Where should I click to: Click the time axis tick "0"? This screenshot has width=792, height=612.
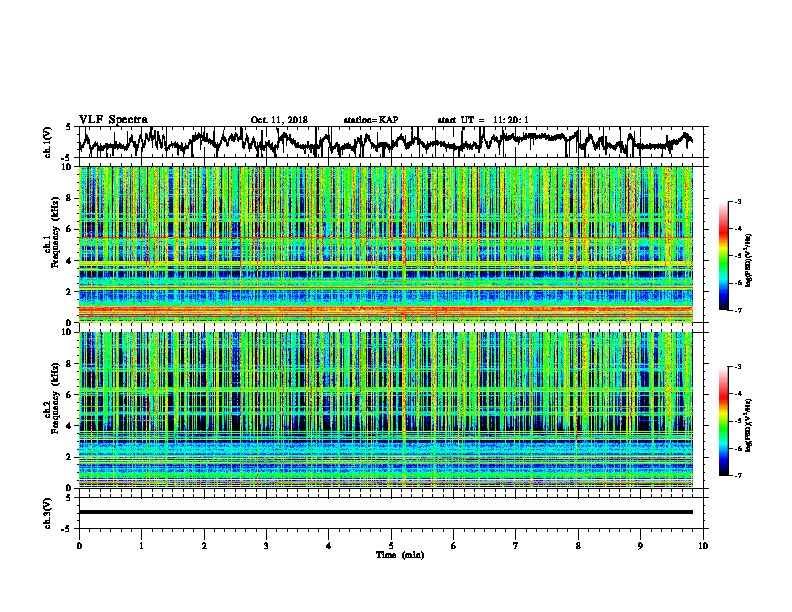coord(79,545)
